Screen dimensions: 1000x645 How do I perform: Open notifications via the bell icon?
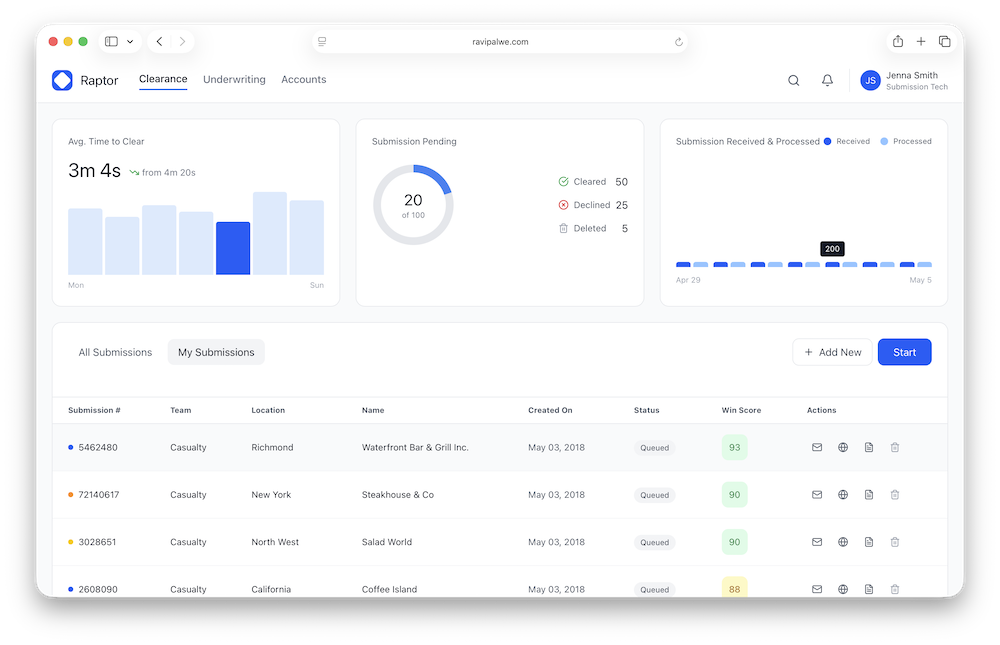click(827, 80)
